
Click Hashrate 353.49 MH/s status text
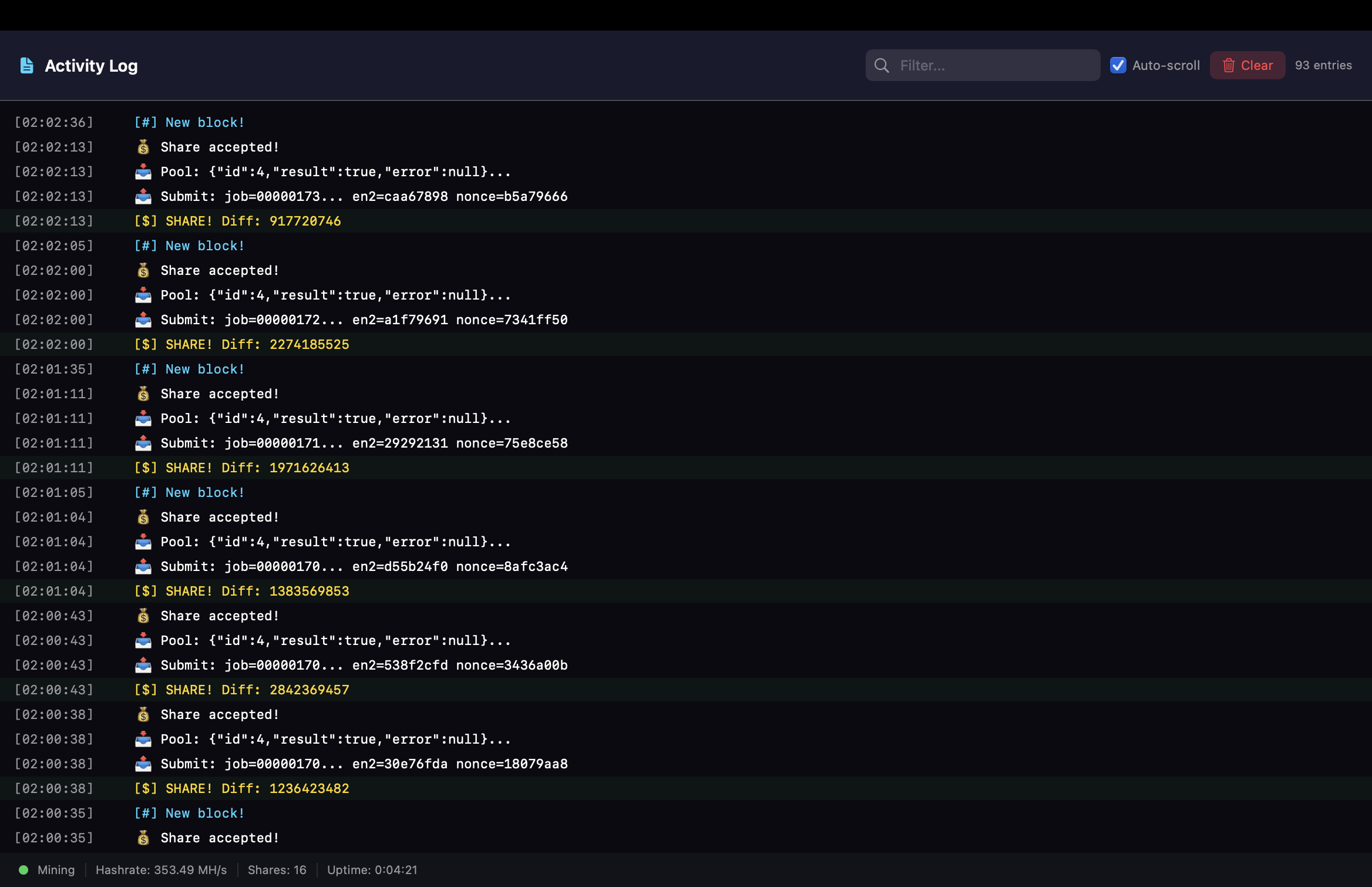[x=161, y=870]
